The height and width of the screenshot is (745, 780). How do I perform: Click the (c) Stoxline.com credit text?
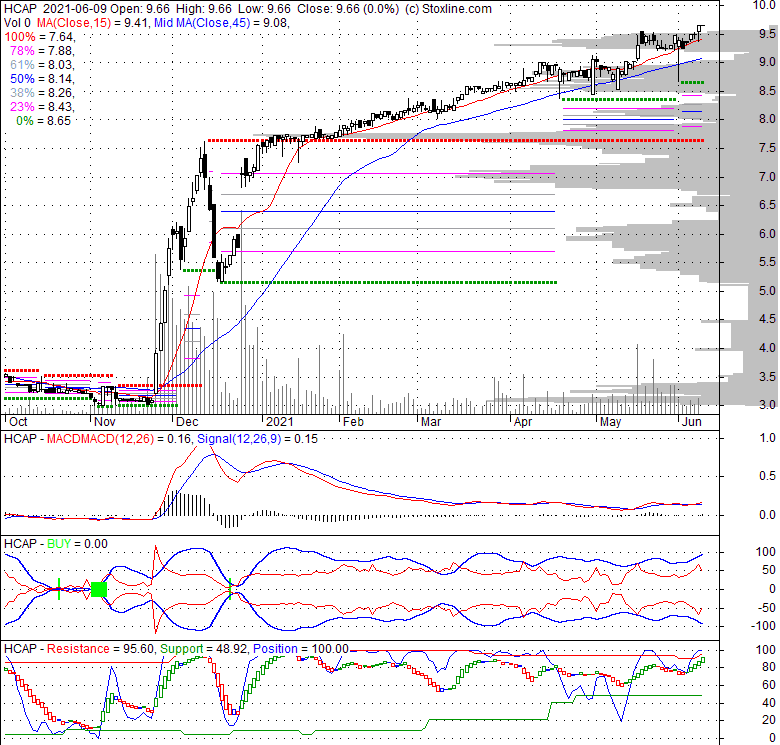(x=448, y=9)
